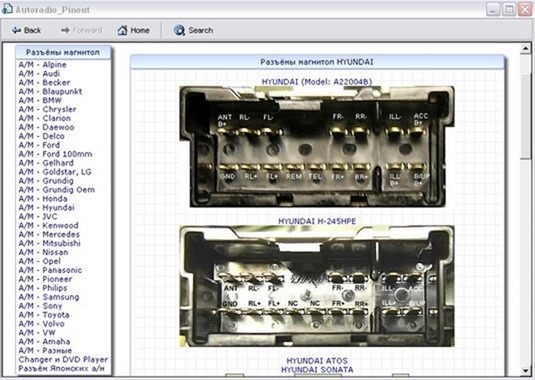Click the HYUNDAI H-245HPE connector image
Viewport: 535px width, 380px height.
point(317,286)
